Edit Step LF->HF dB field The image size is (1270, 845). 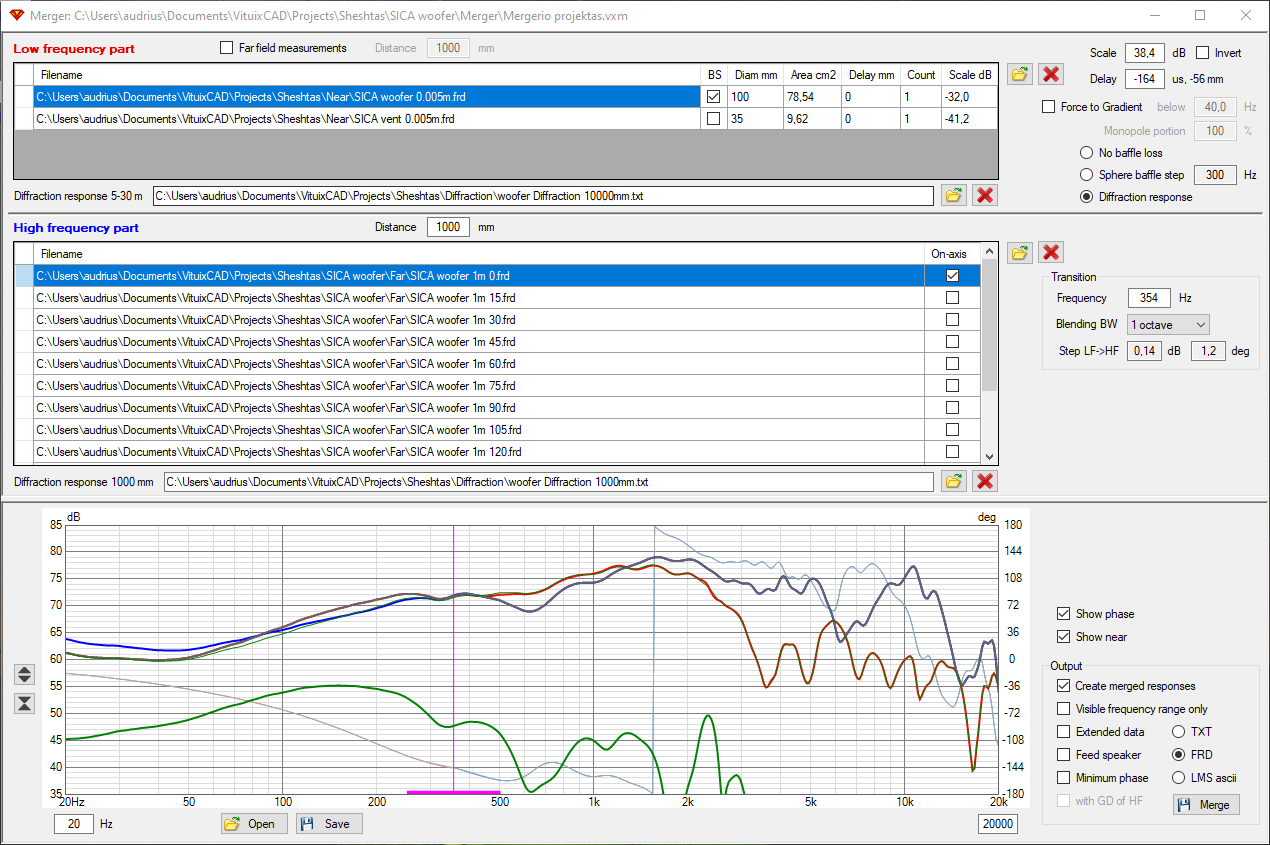(1147, 351)
